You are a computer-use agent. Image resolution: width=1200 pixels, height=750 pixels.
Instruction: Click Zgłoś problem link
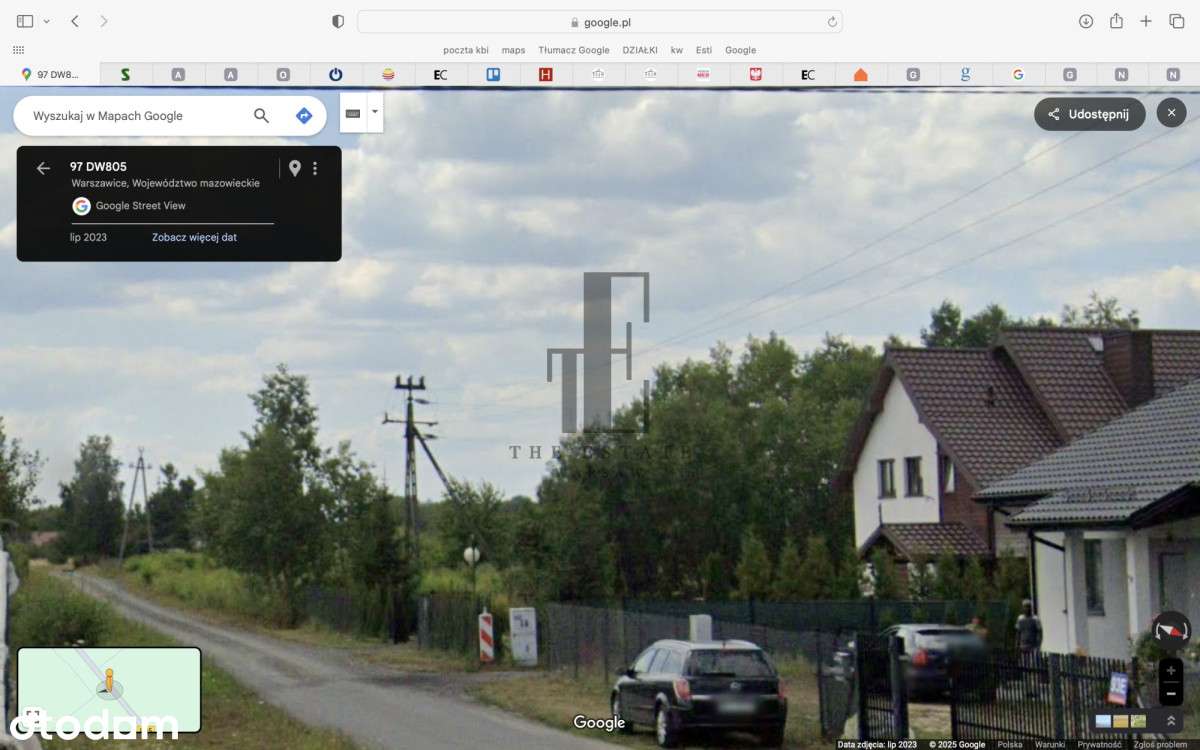click(1160, 744)
